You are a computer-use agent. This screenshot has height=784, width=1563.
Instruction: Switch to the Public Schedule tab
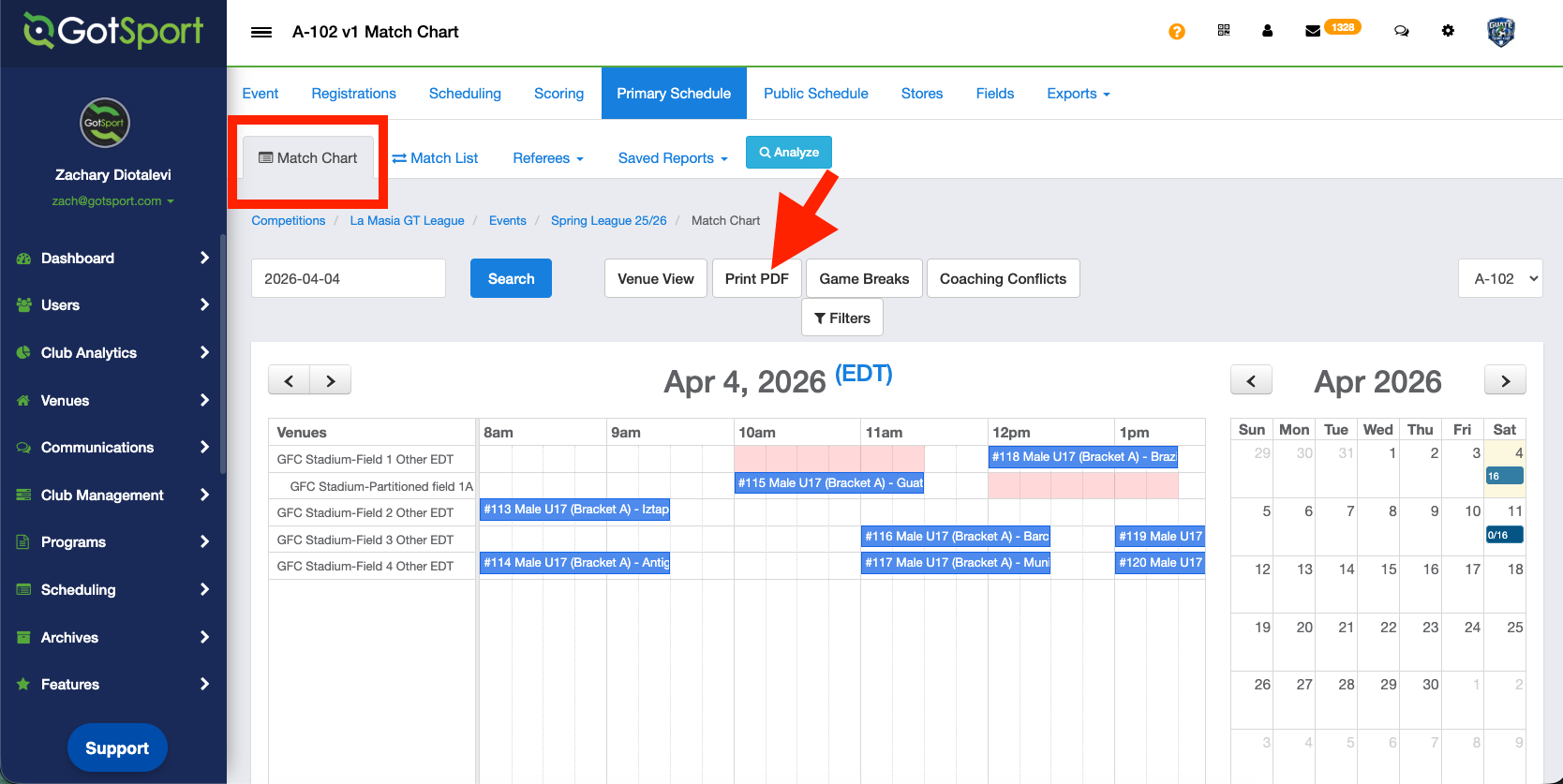tap(815, 94)
